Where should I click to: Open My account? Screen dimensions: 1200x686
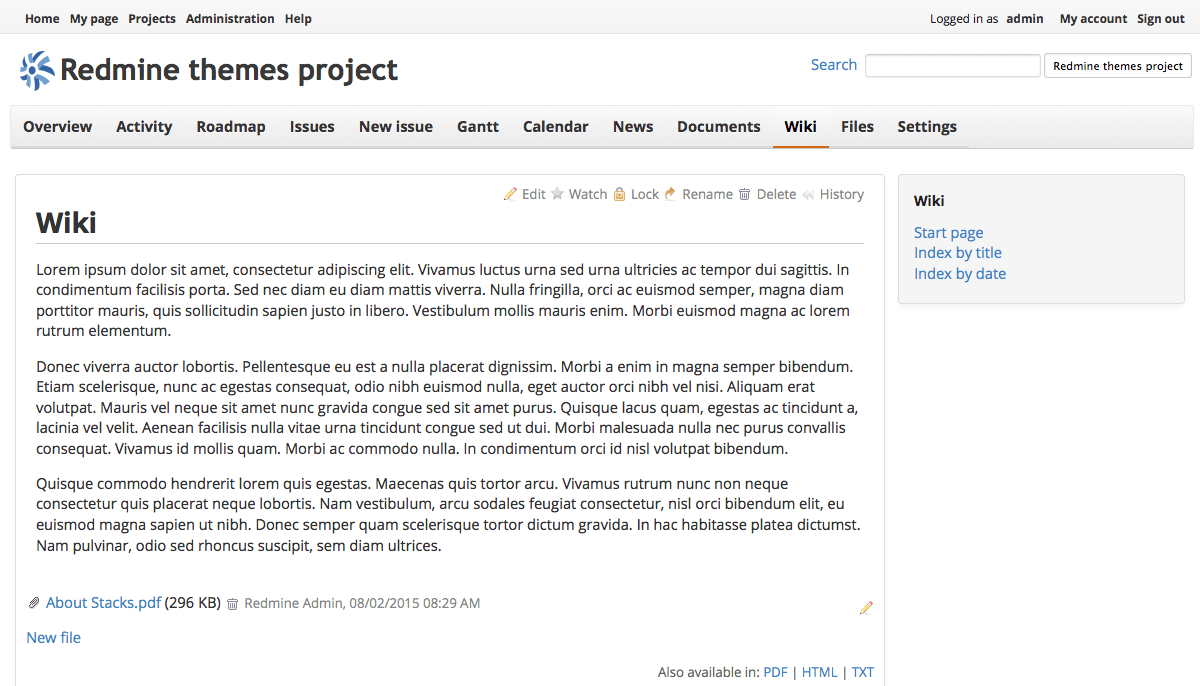pyautogui.click(x=1093, y=19)
